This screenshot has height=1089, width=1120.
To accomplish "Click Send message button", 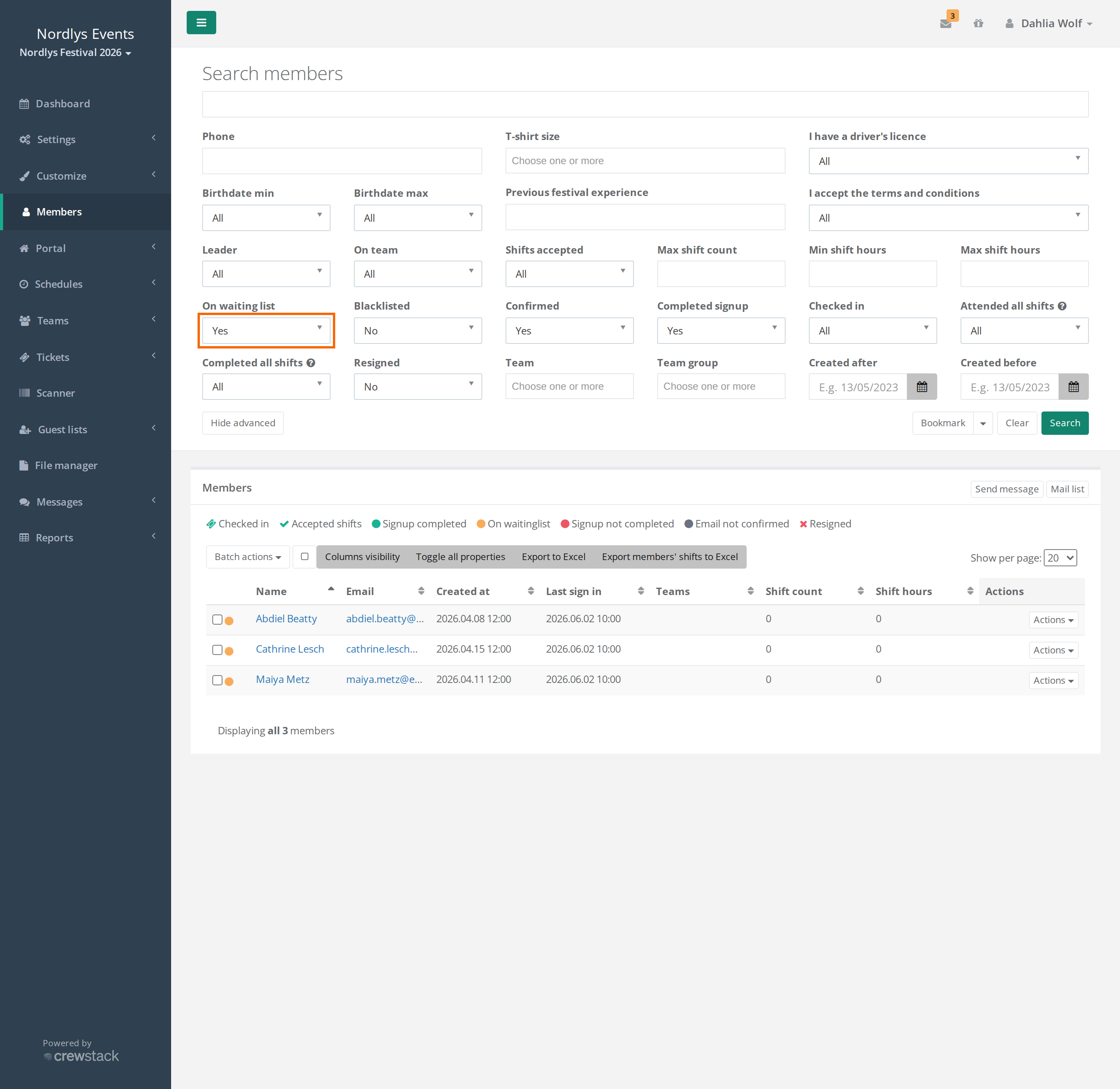I will pos(1006,489).
